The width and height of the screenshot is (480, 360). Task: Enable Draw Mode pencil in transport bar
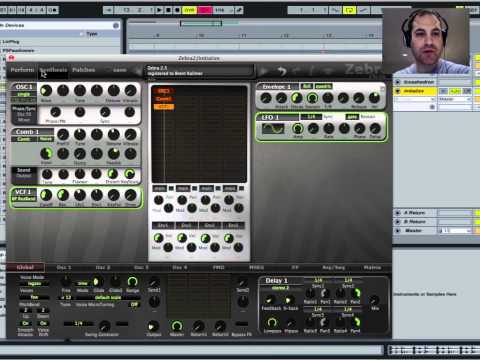239,10
